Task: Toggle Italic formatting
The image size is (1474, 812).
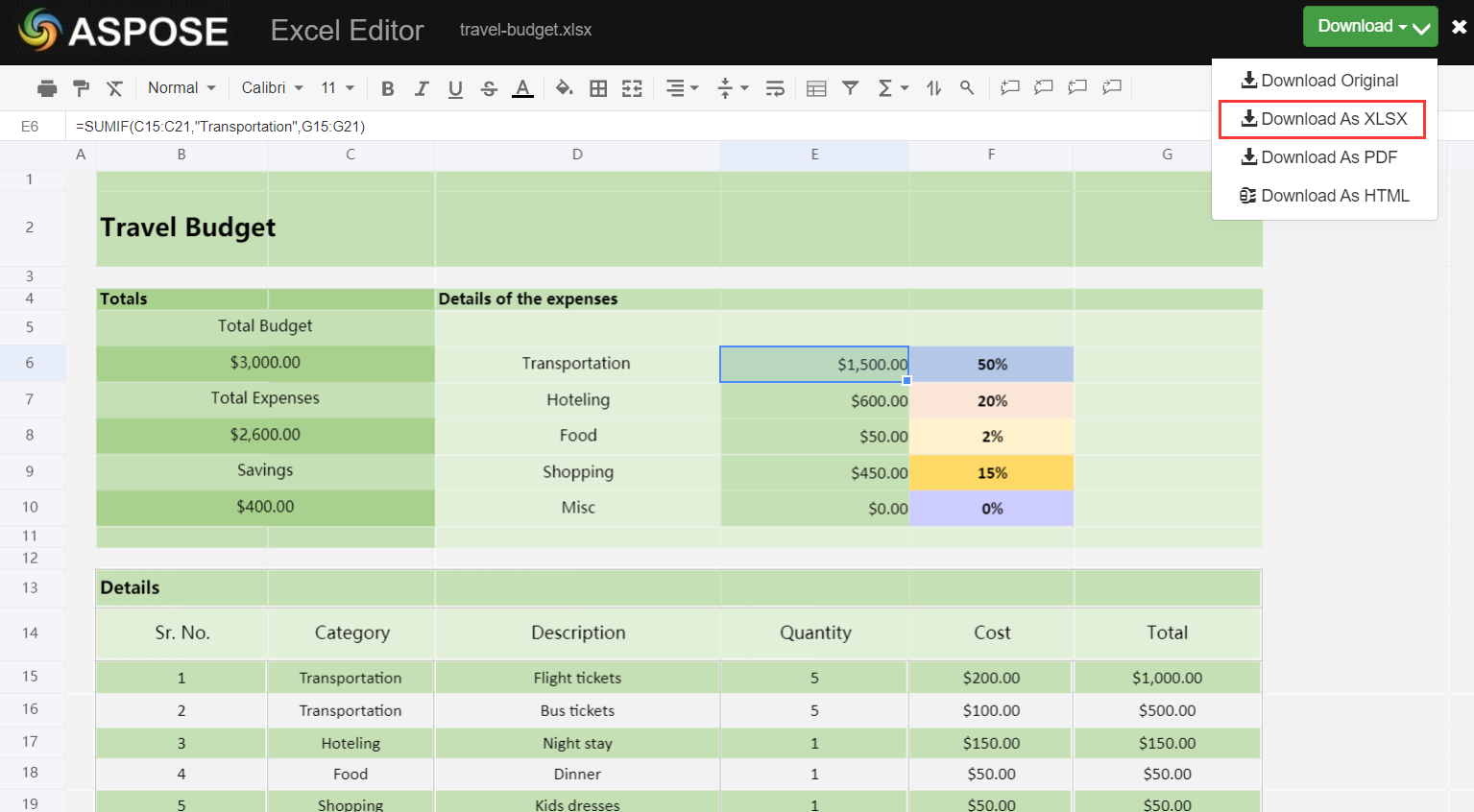Action: pyautogui.click(x=422, y=88)
